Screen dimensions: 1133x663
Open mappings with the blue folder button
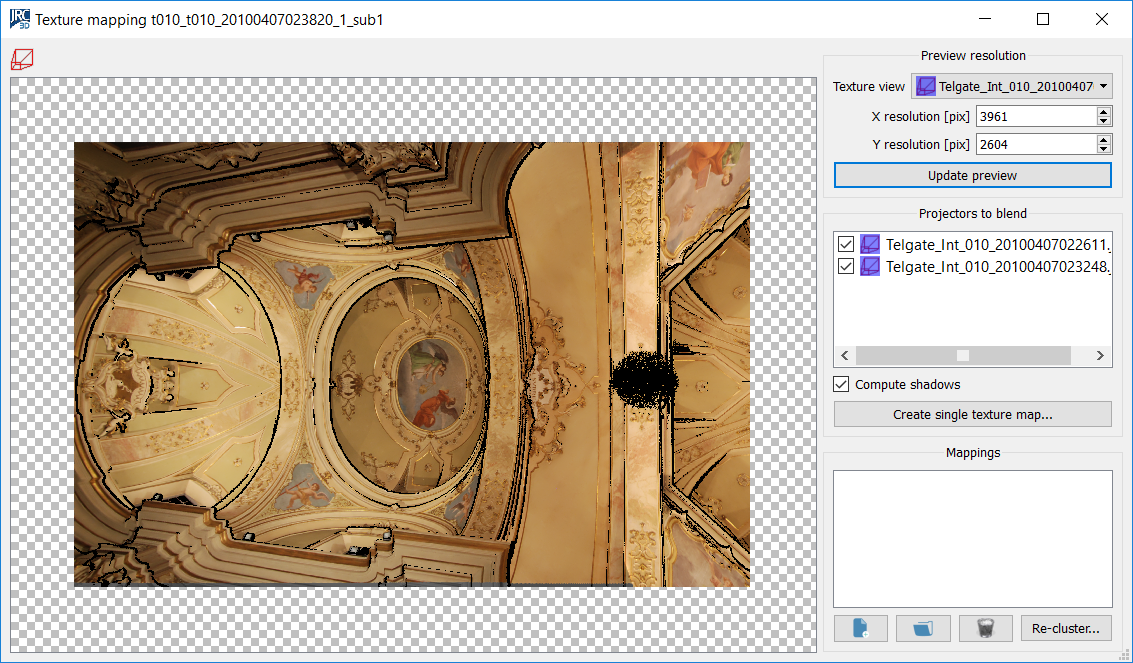923,628
